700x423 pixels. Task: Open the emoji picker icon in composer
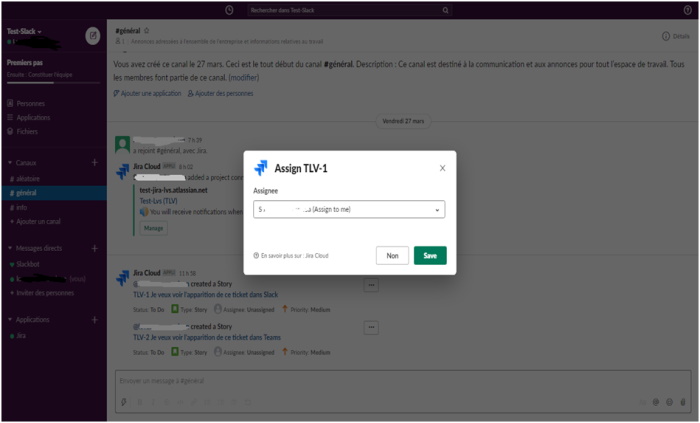tap(669, 402)
